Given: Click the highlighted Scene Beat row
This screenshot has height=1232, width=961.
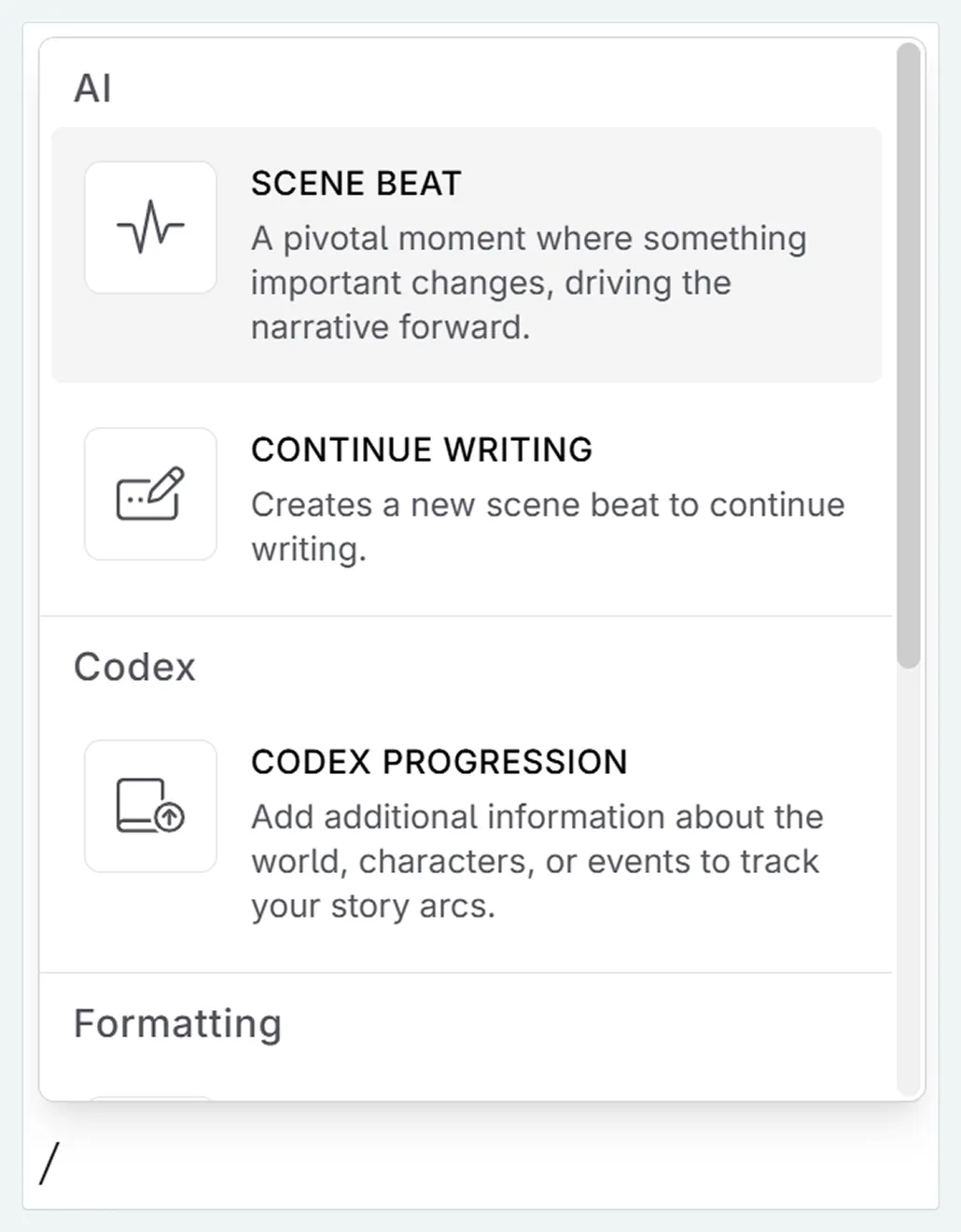Looking at the screenshot, I should (x=467, y=252).
